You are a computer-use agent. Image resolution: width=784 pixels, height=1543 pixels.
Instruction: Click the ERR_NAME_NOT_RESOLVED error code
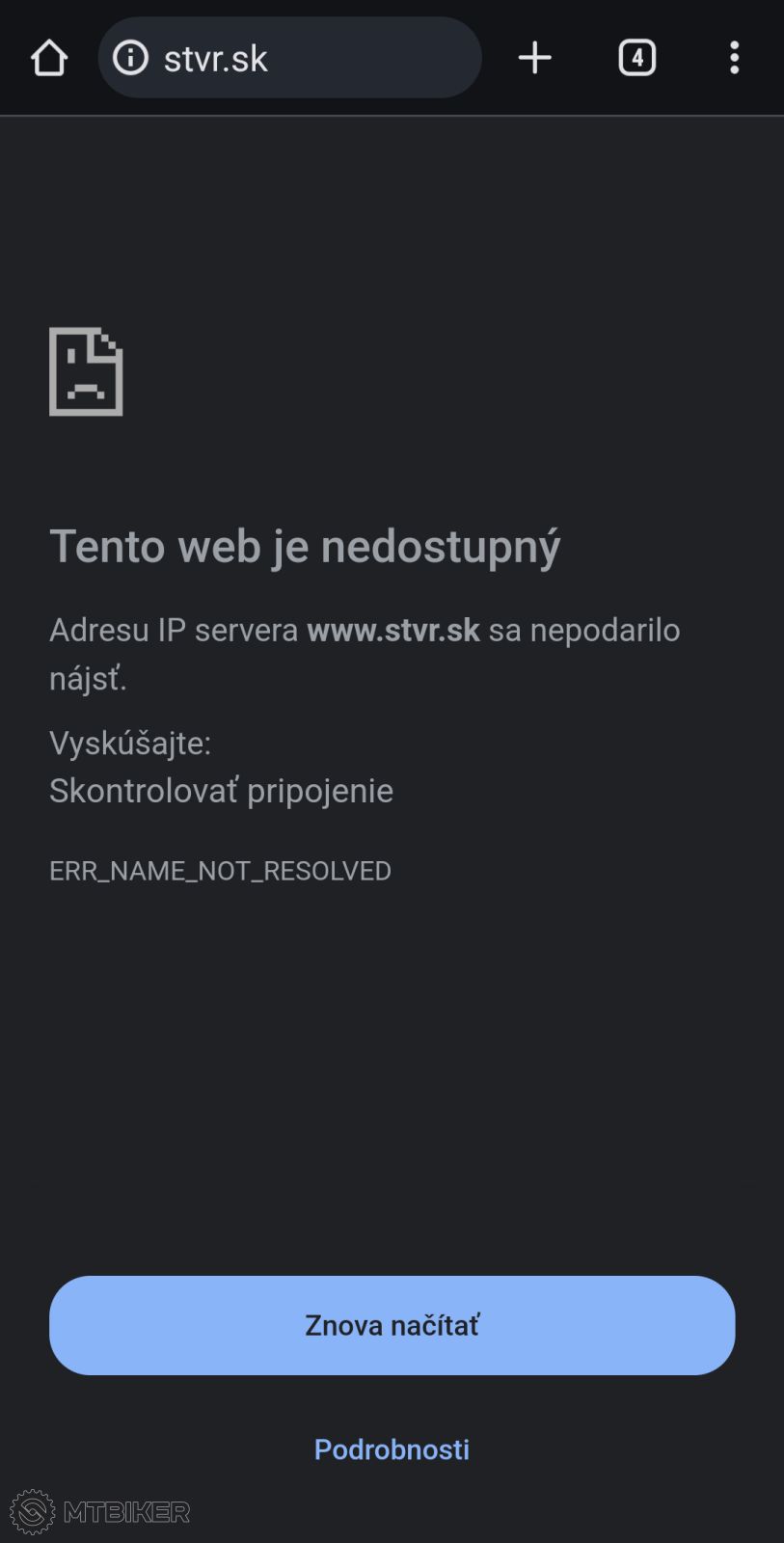pyautogui.click(x=220, y=871)
